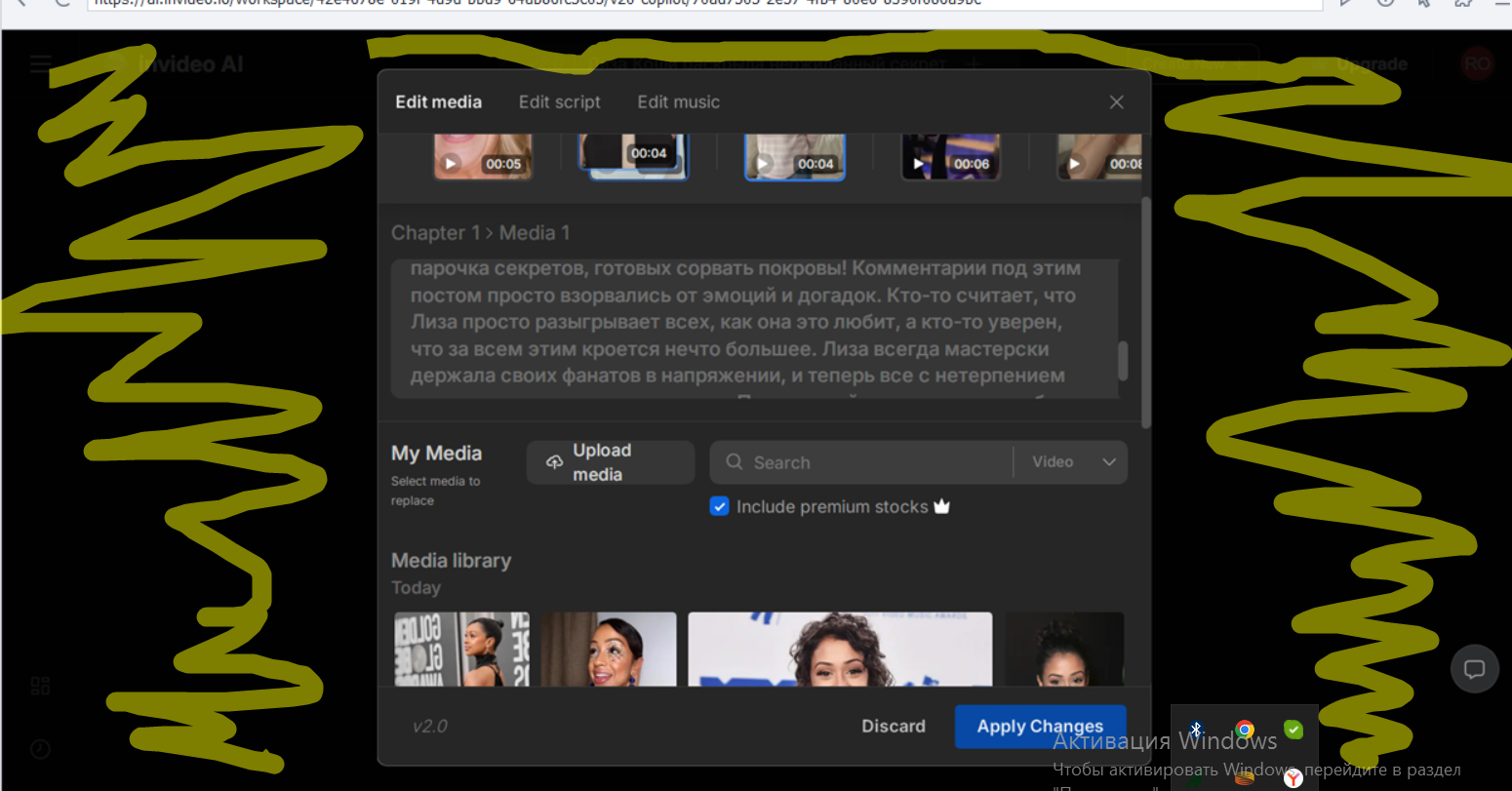The height and width of the screenshot is (791, 1512).
Task: Select the 00:06 clip thumbnail
Action: click(x=951, y=157)
